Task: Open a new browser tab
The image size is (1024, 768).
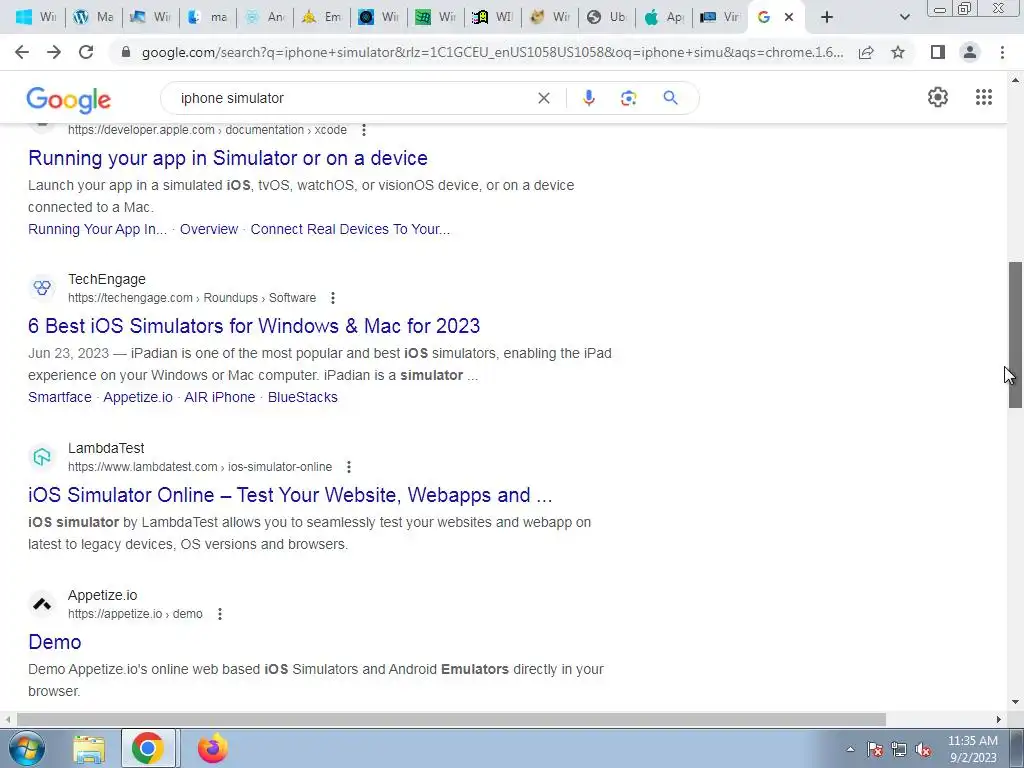Action: [x=827, y=18]
